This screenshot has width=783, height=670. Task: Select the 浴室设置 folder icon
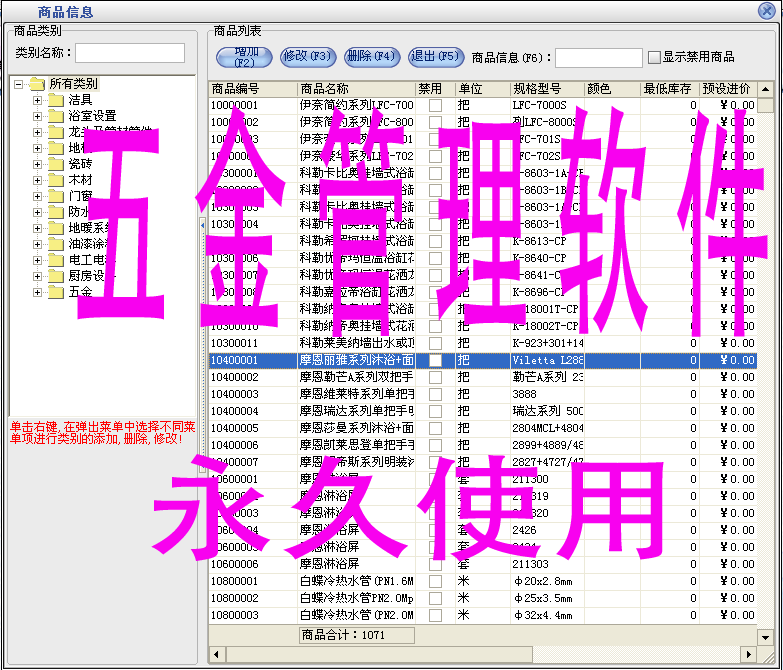pos(56,116)
